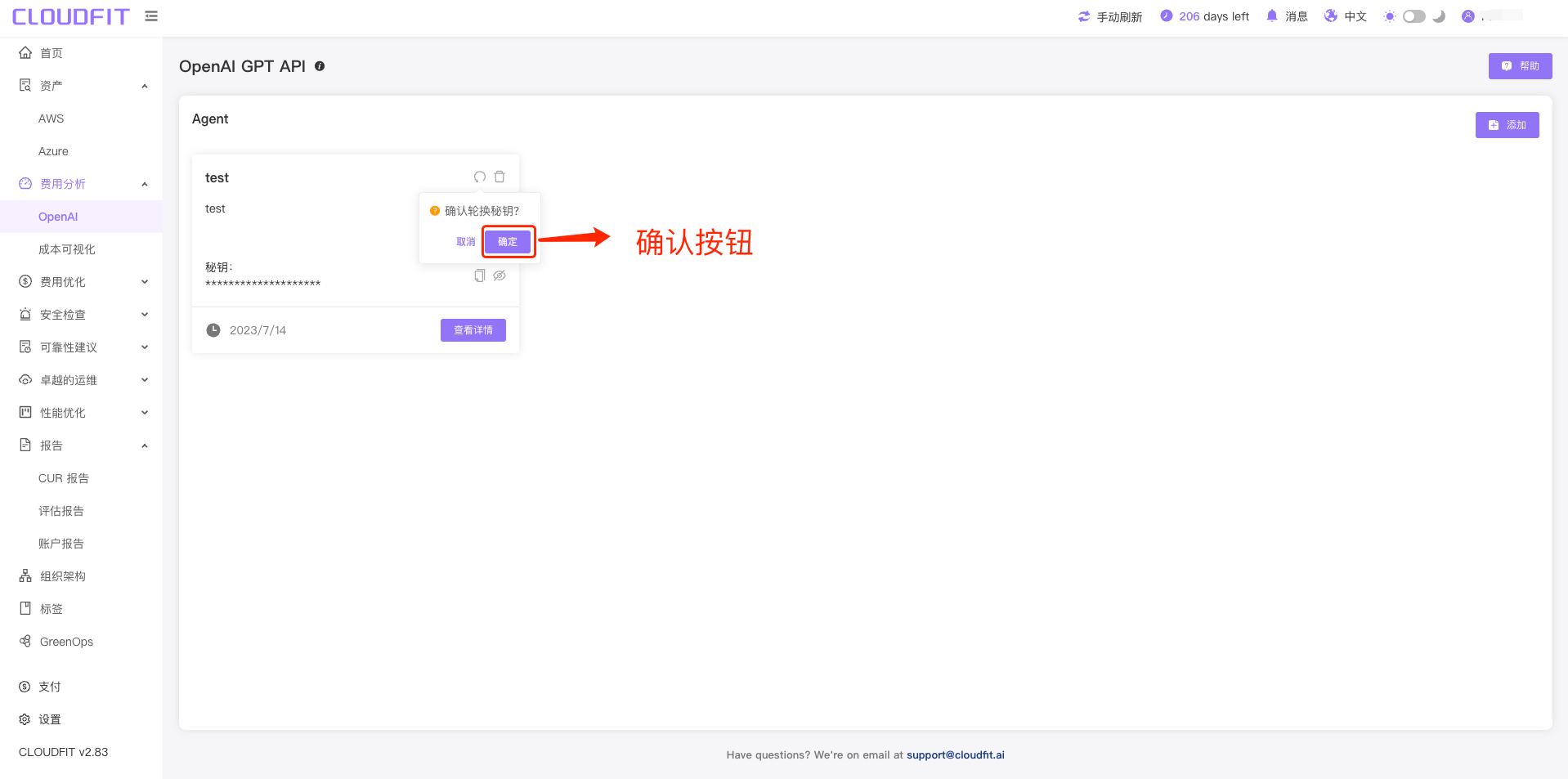The image size is (1568, 779).
Task: Click the 206 days left indicator
Action: [x=1205, y=16]
